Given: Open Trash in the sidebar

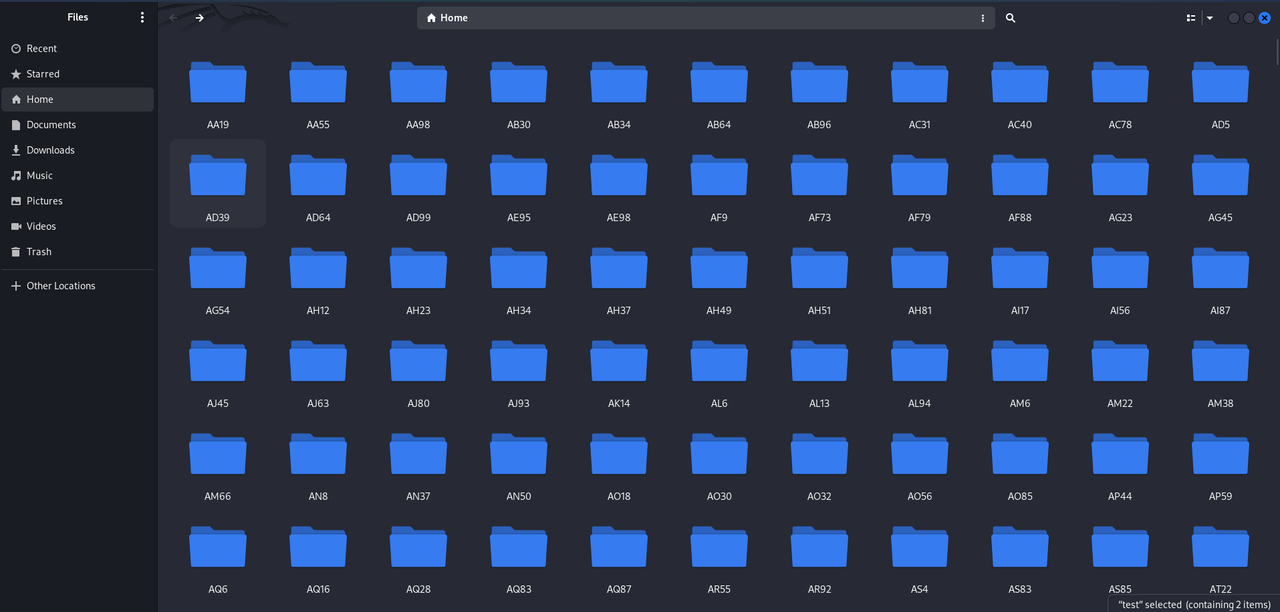Looking at the screenshot, I should [78, 252].
